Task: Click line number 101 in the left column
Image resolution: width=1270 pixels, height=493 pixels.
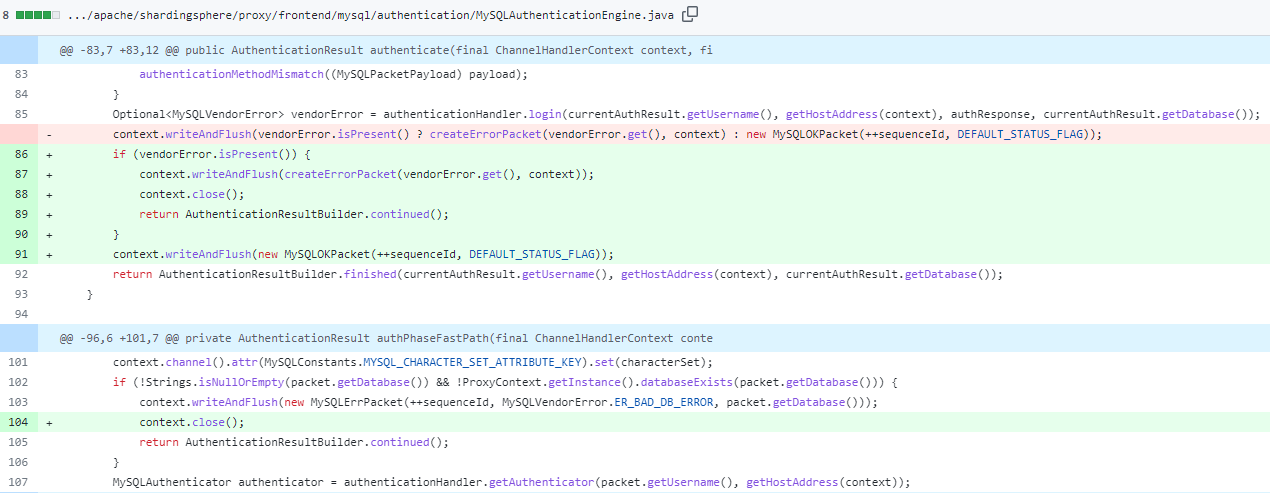Action: (21, 362)
